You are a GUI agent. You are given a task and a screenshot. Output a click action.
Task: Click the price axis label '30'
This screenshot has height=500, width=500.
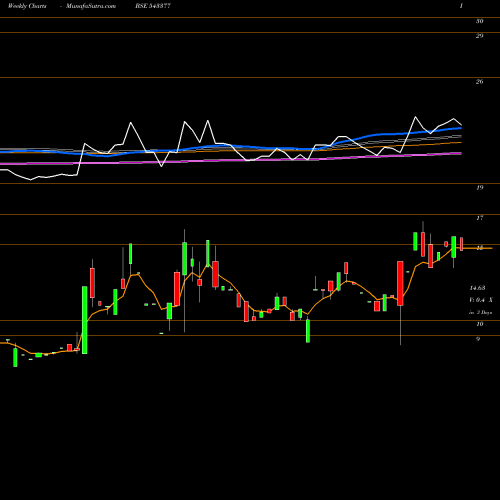pyautogui.click(x=479, y=21)
